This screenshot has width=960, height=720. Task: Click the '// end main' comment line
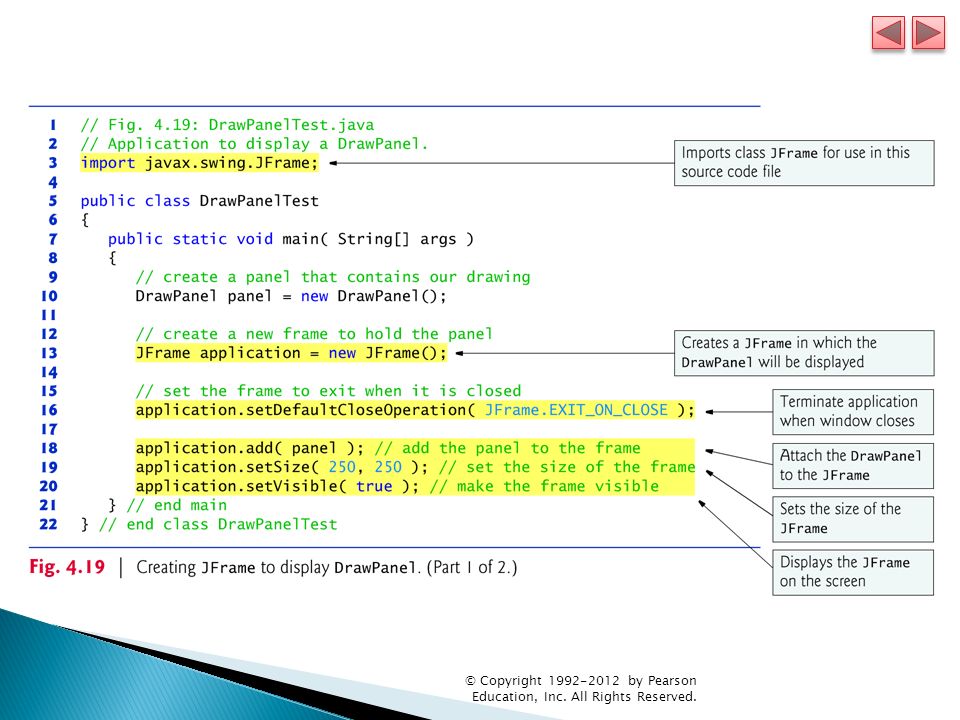[x=177, y=505]
